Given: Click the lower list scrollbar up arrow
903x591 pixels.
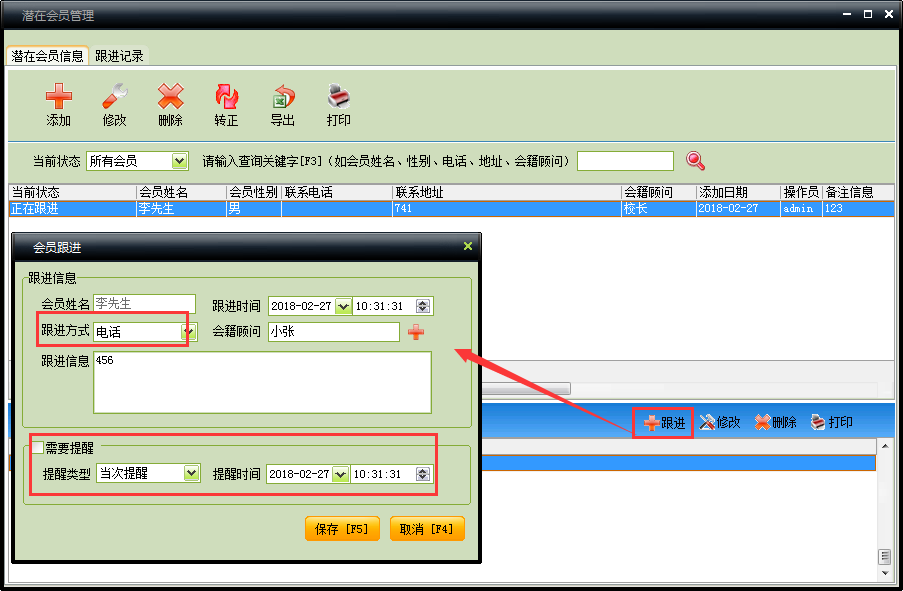Looking at the screenshot, I should click(885, 446).
